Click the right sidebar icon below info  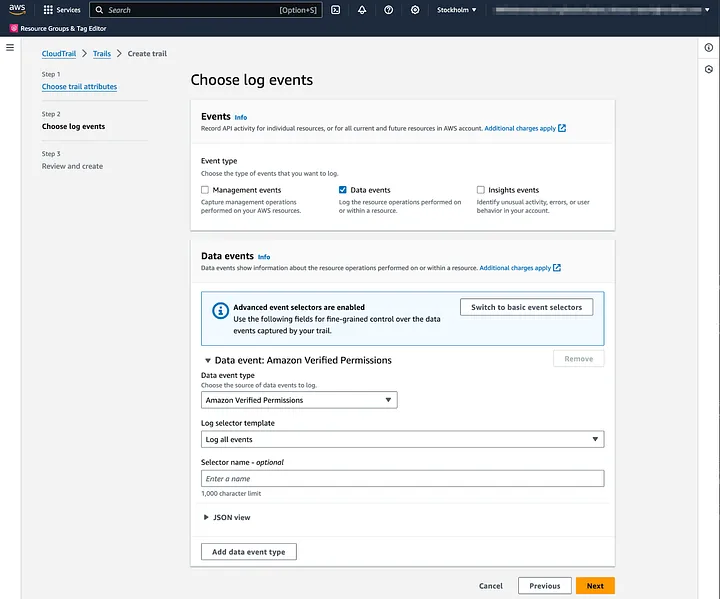(x=709, y=69)
